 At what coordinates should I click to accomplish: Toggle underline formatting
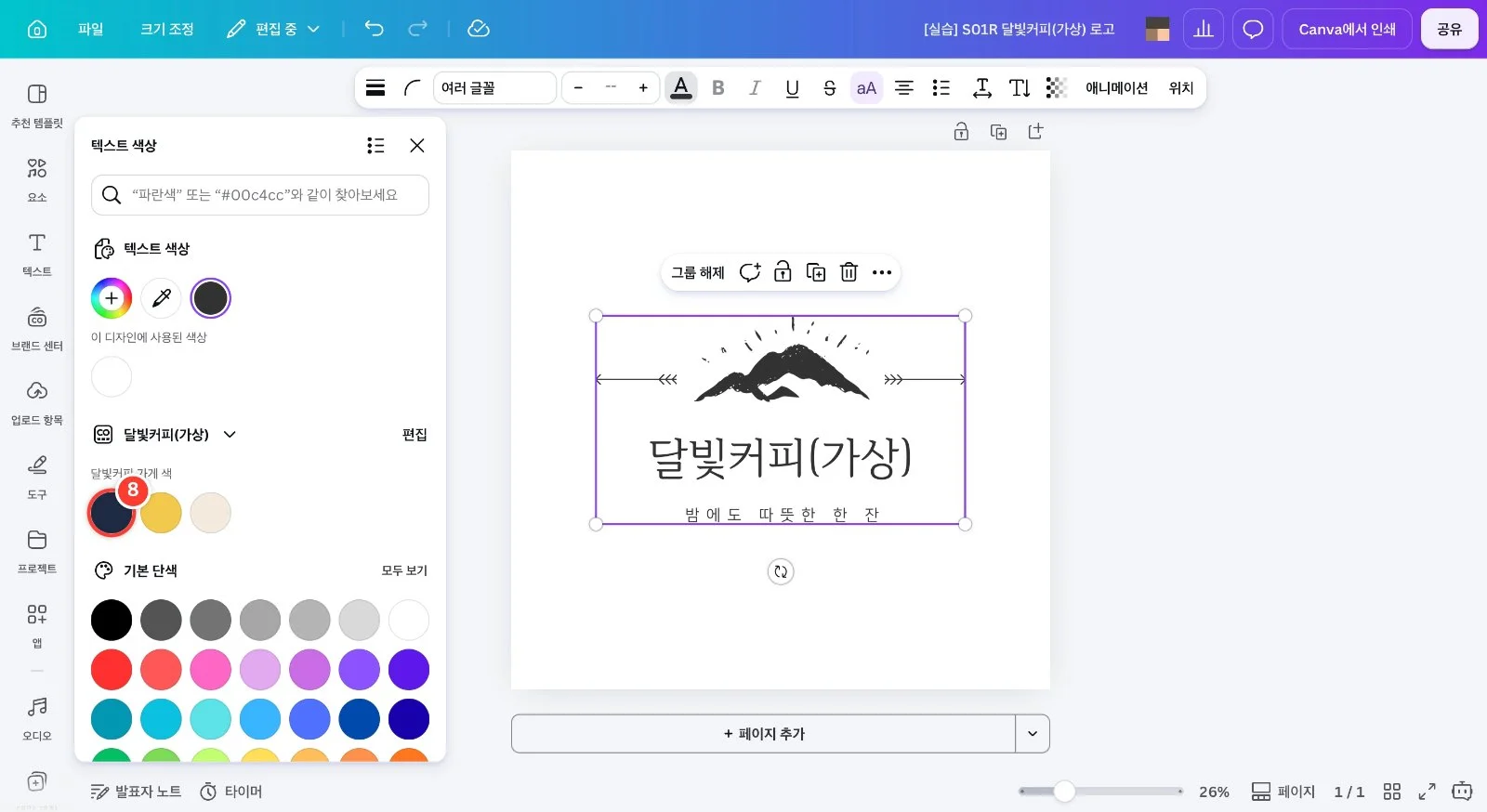[x=792, y=87]
